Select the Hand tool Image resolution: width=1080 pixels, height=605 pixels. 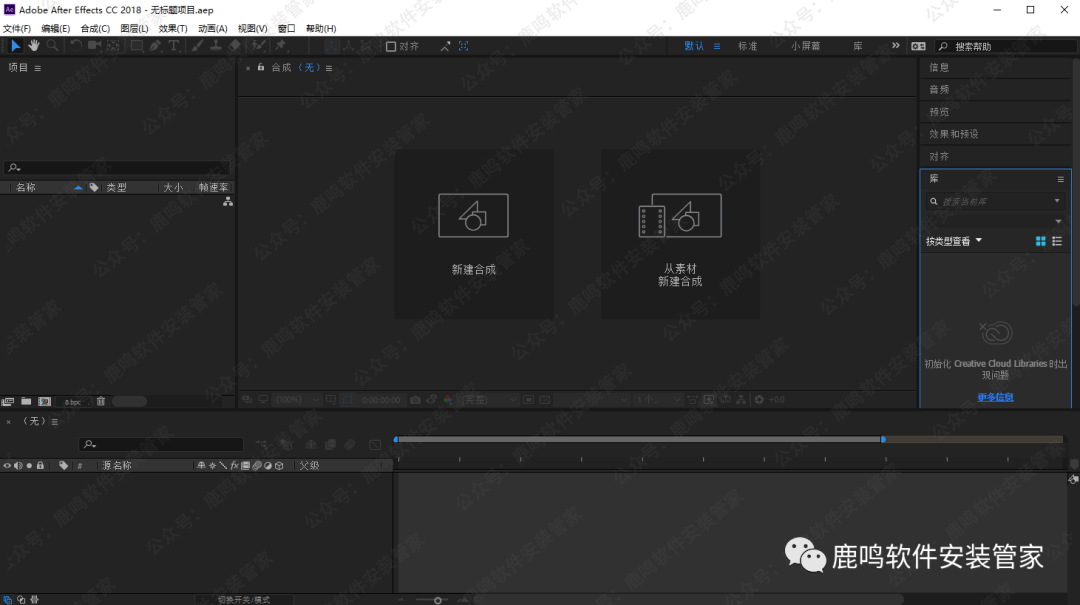coord(33,46)
